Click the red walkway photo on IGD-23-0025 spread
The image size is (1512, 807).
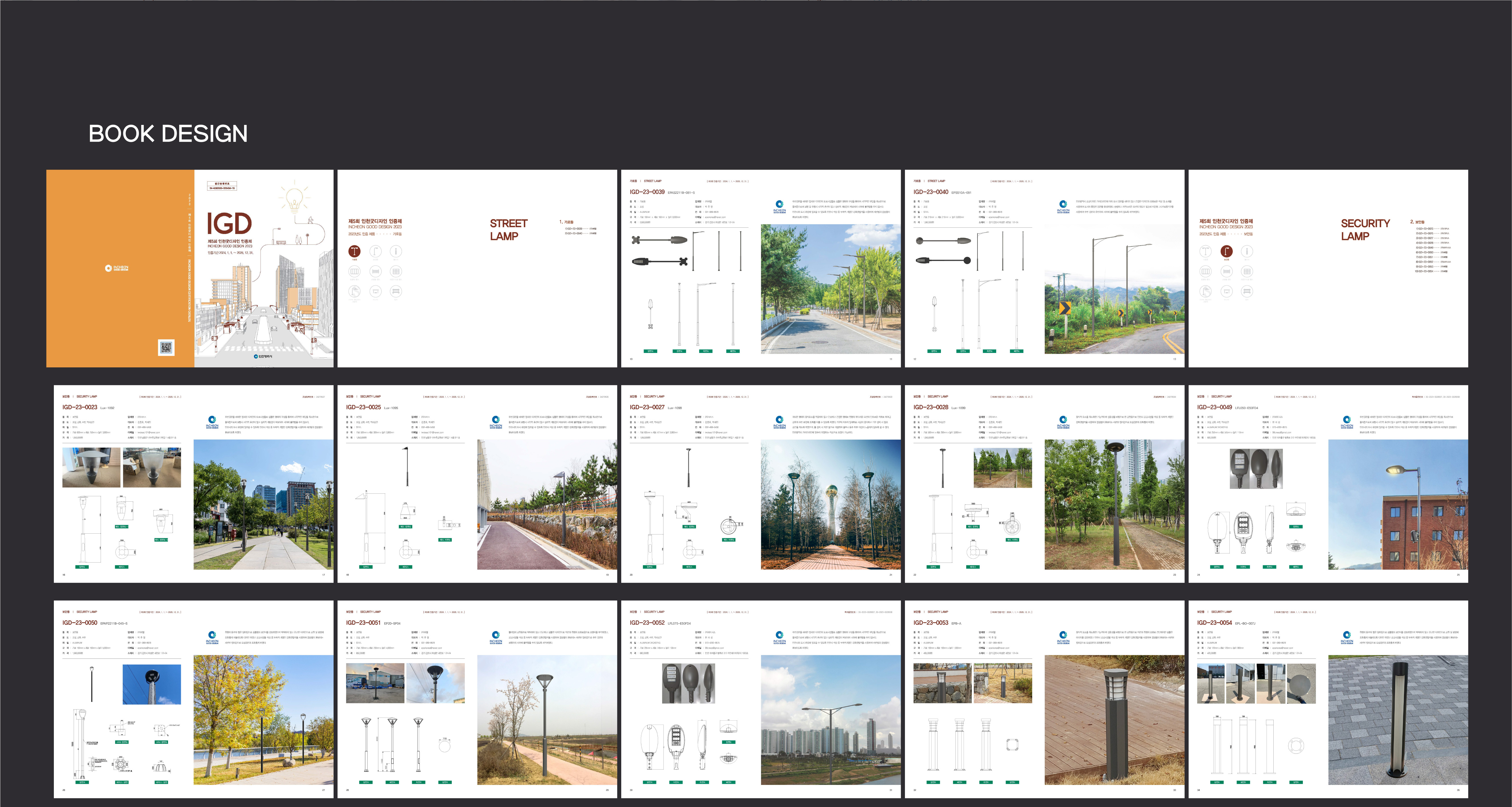[547, 504]
